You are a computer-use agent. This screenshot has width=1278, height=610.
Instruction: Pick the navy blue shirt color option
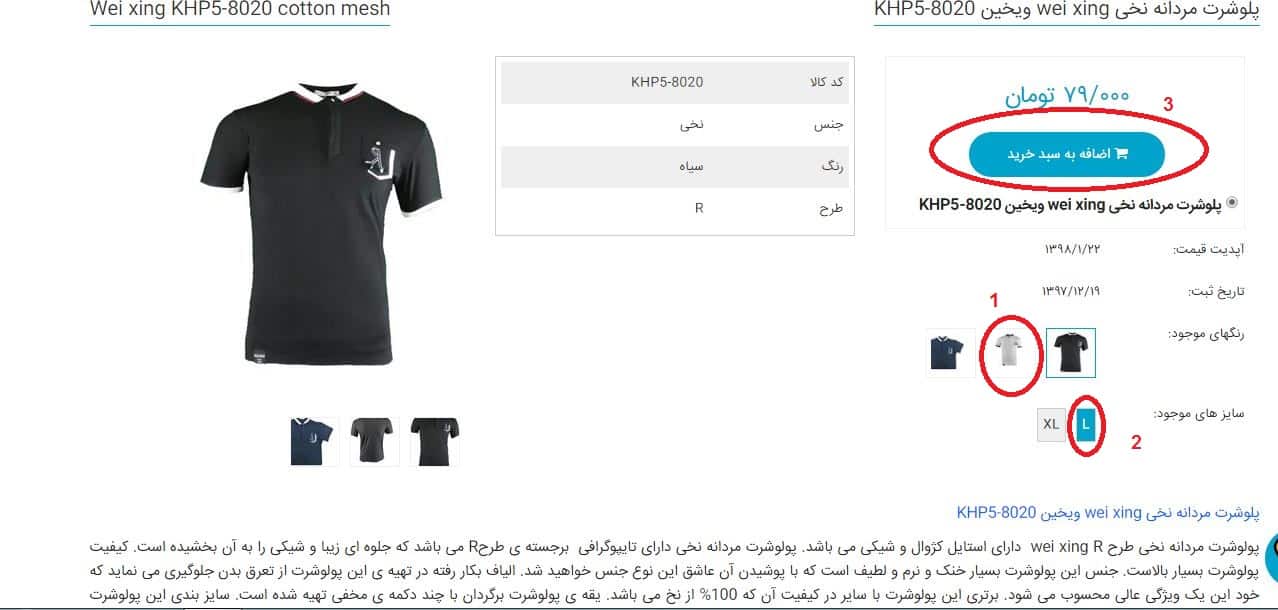click(x=950, y=352)
